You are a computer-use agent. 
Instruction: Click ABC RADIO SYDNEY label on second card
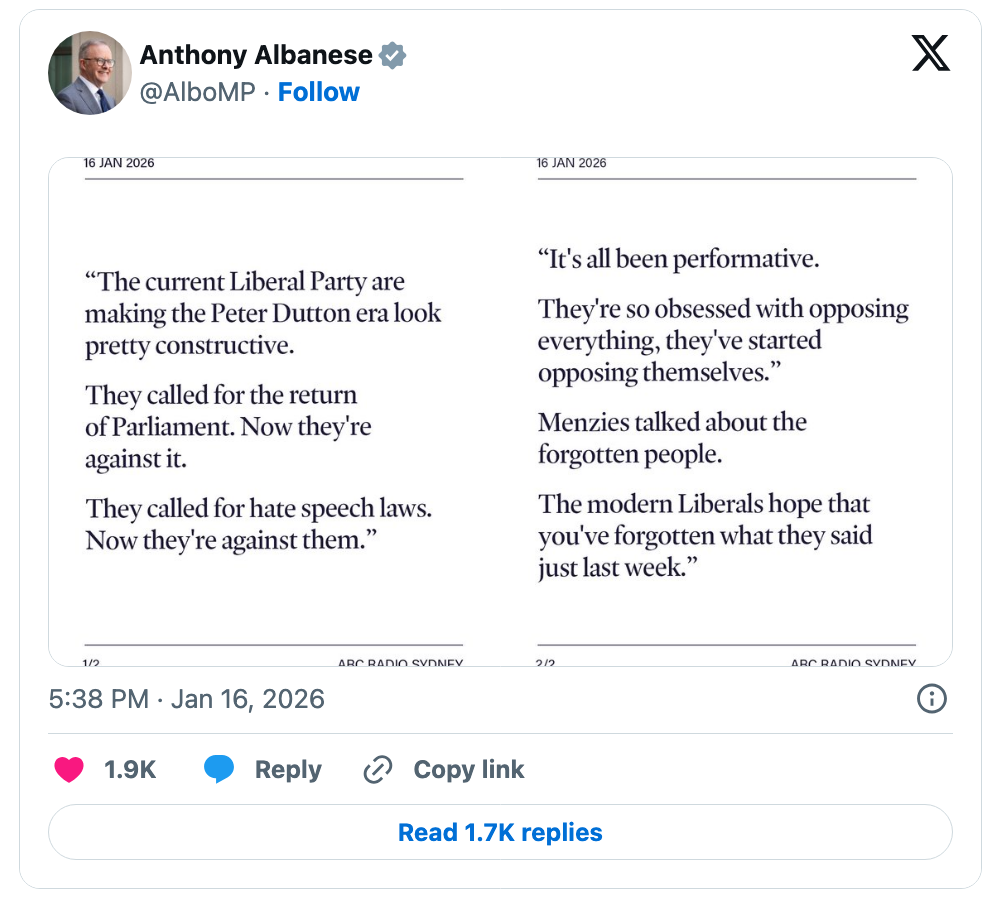tap(852, 662)
